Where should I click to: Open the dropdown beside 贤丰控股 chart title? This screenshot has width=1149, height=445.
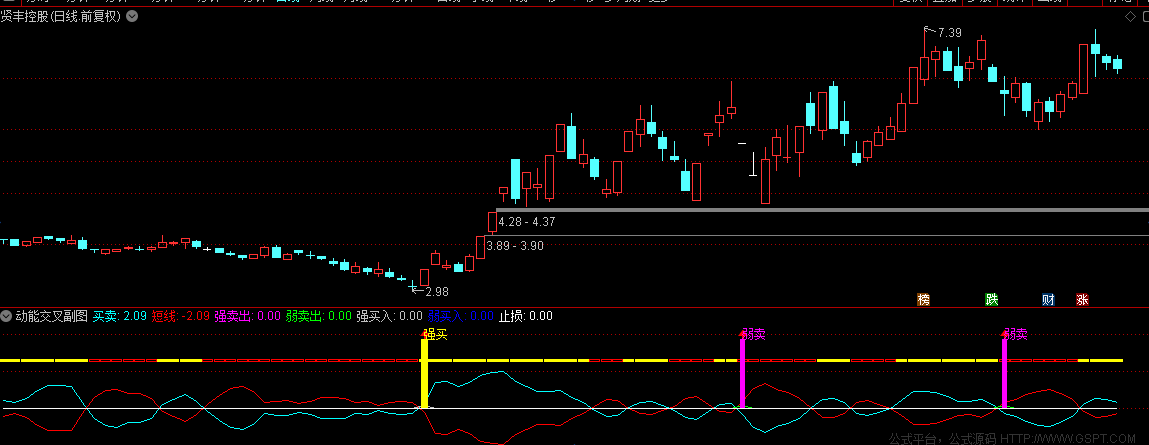click(x=132, y=16)
